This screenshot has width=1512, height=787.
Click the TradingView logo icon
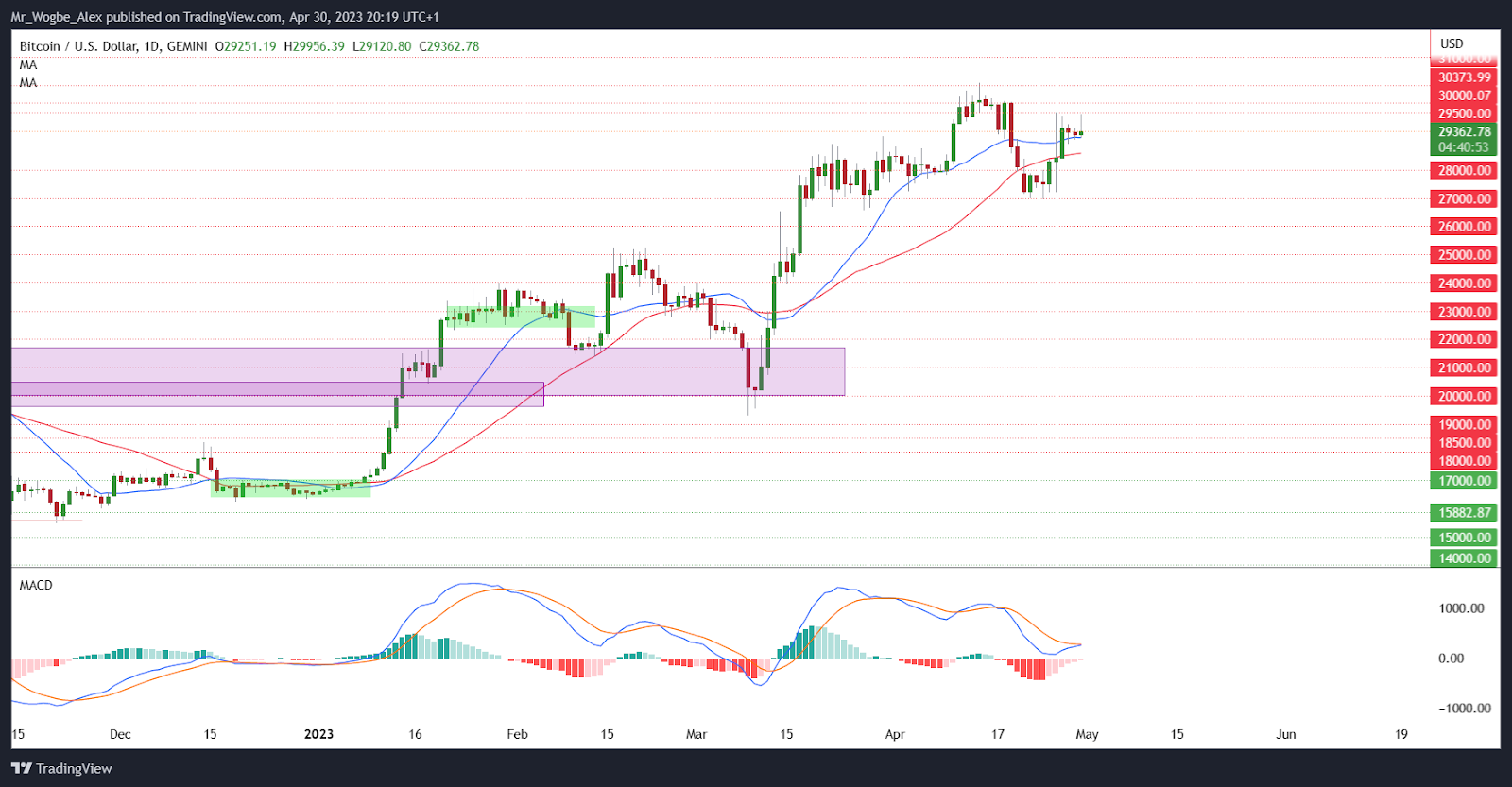pos(21,768)
